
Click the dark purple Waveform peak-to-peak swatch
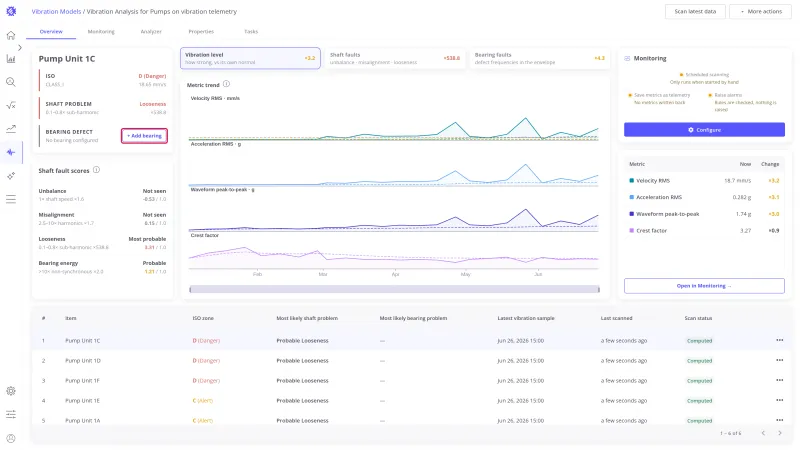click(632, 214)
